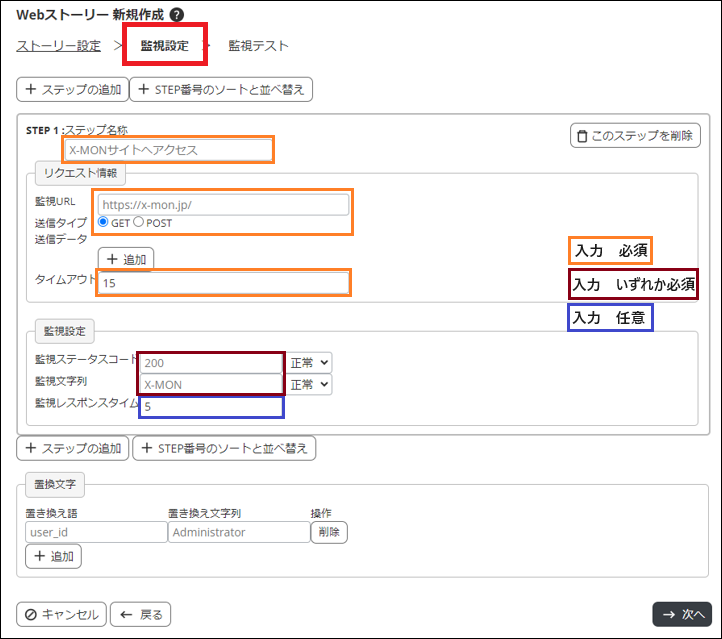Screen dimensions: 722x639
Task: Click the 監視URL input field
Action: (223, 204)
